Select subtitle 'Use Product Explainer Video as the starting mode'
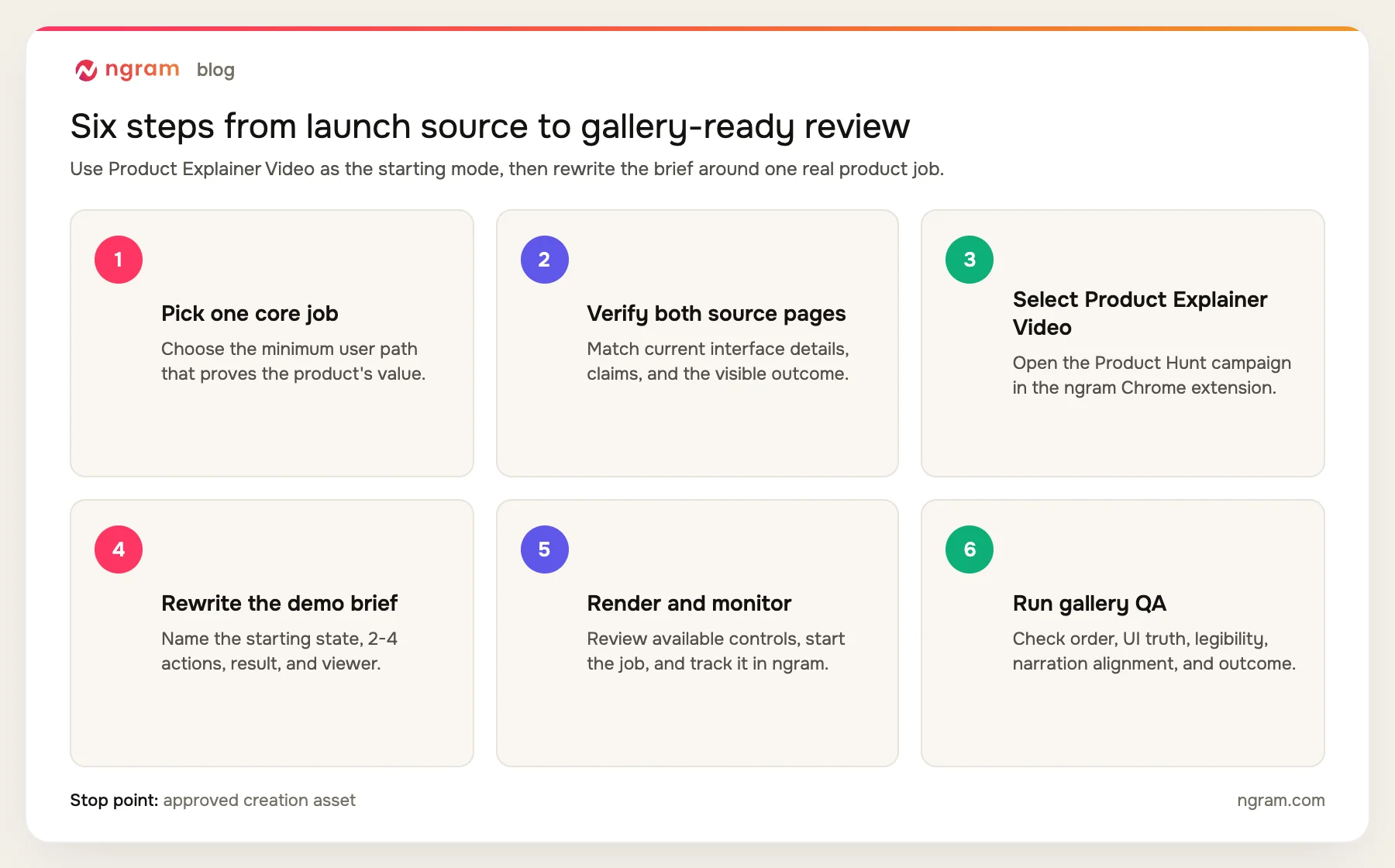Screen dimensions: 1395x868 tap(507, 169)
